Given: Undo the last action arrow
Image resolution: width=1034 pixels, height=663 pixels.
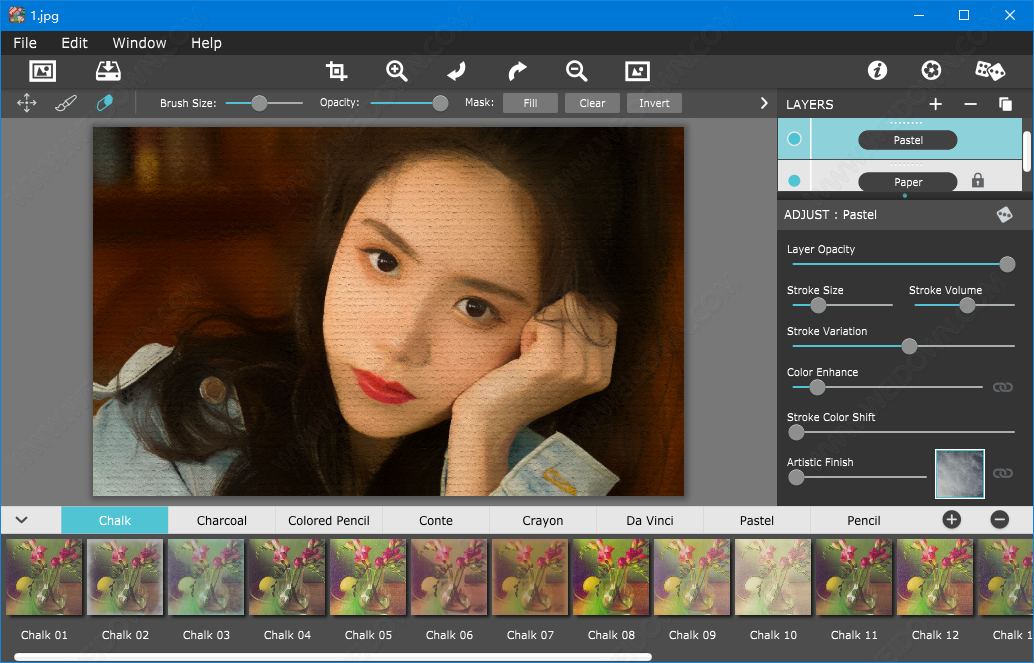Looking at the screenshot, I should (x=456, y=71).
